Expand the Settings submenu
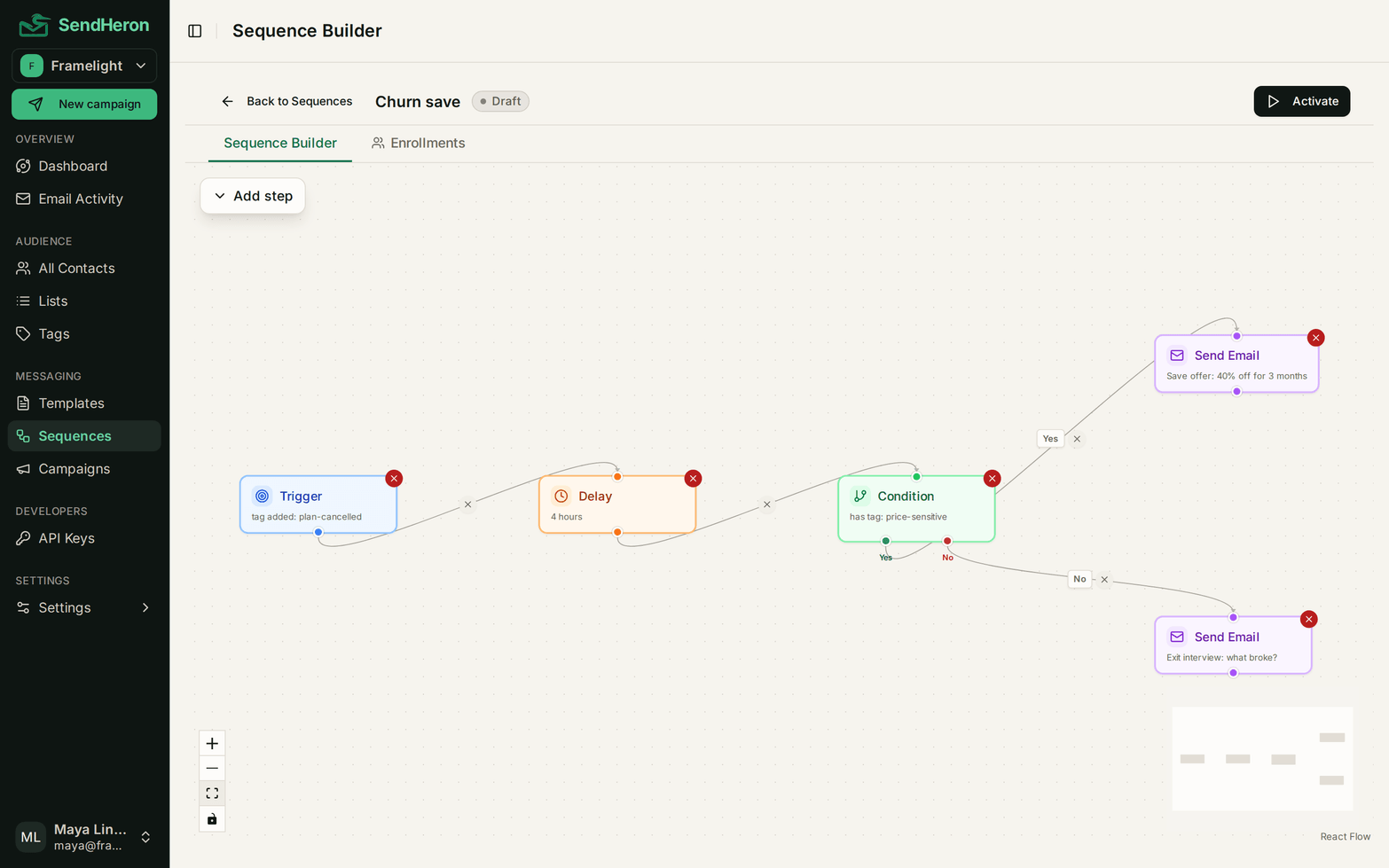 coord(84,607)
